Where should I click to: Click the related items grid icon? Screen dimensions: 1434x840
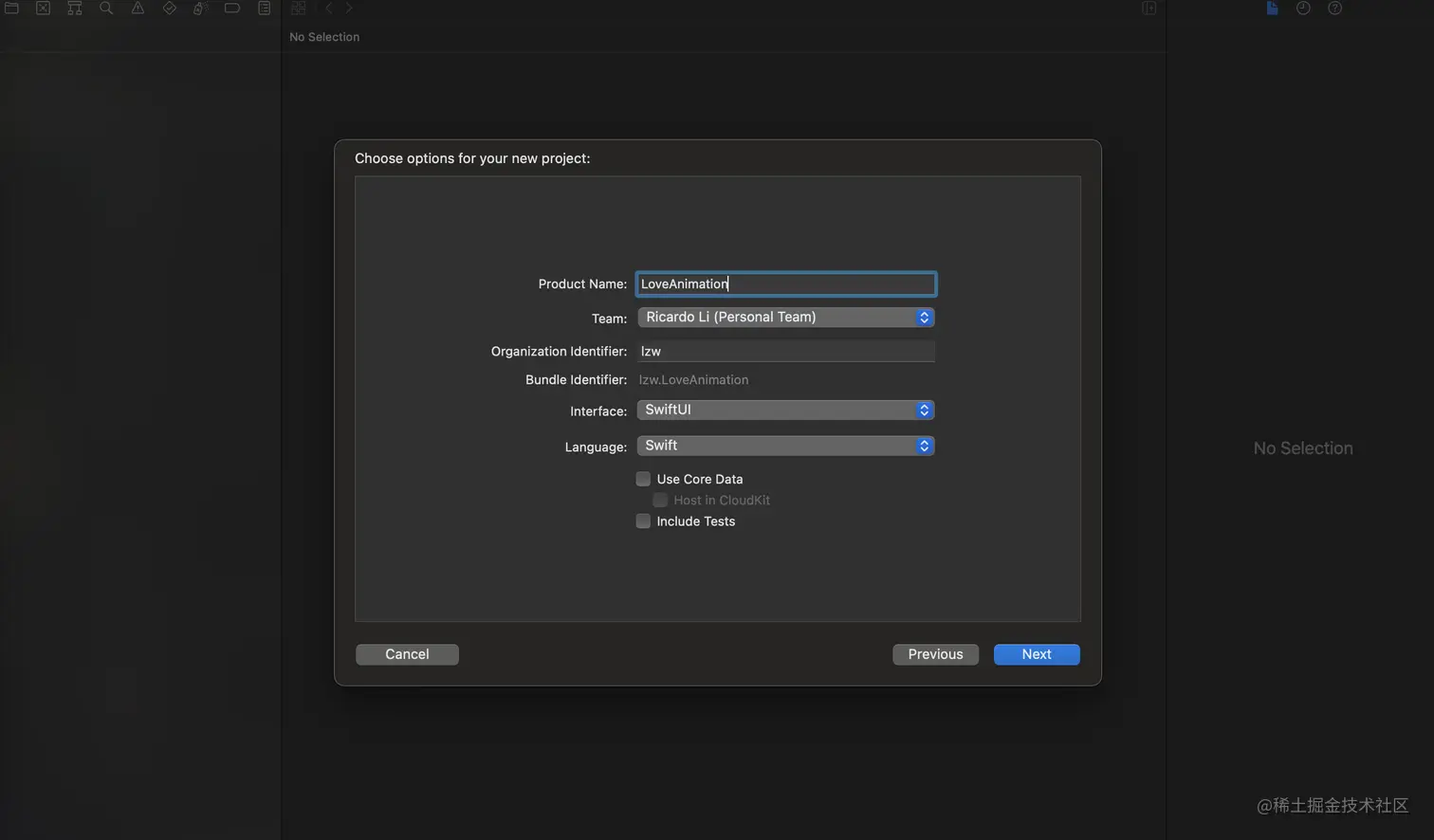299,9
